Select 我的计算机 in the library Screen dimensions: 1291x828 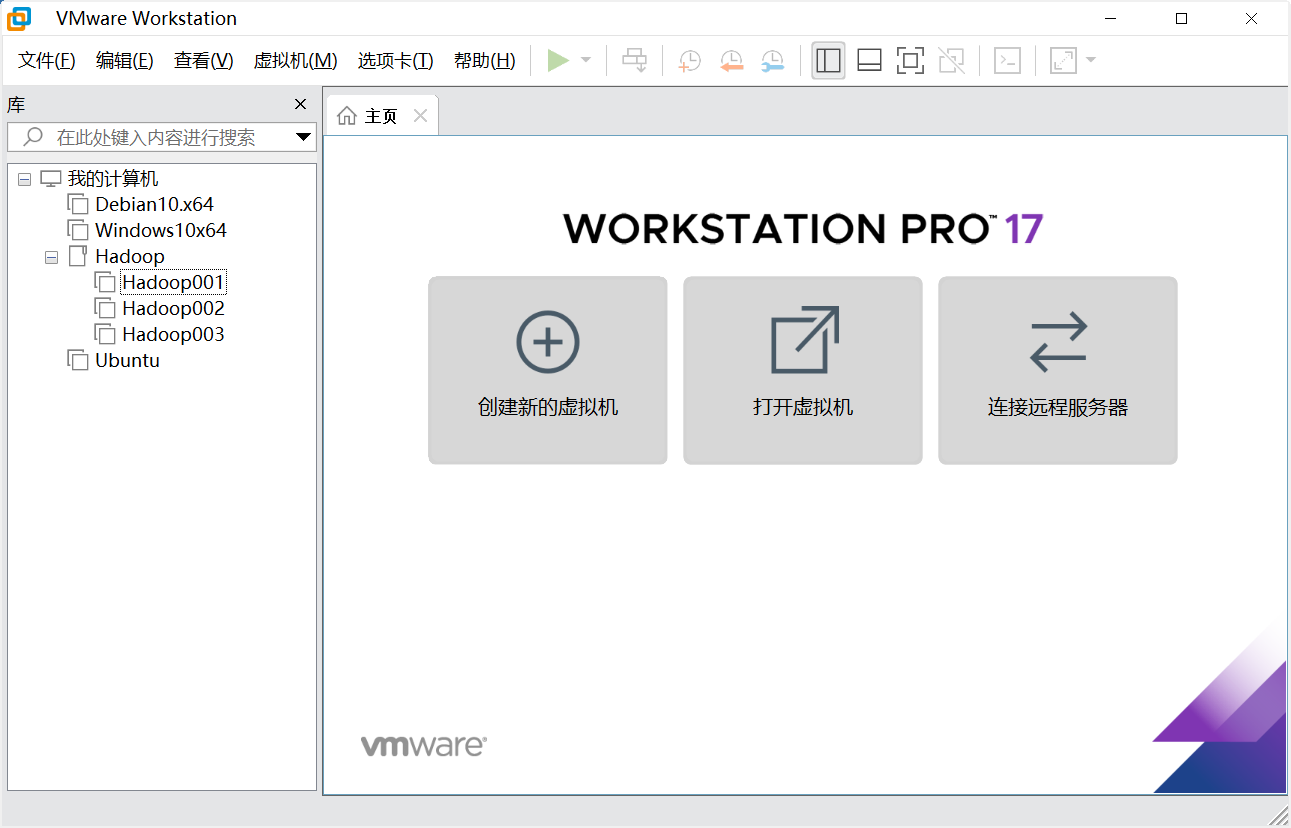point(113,179)
